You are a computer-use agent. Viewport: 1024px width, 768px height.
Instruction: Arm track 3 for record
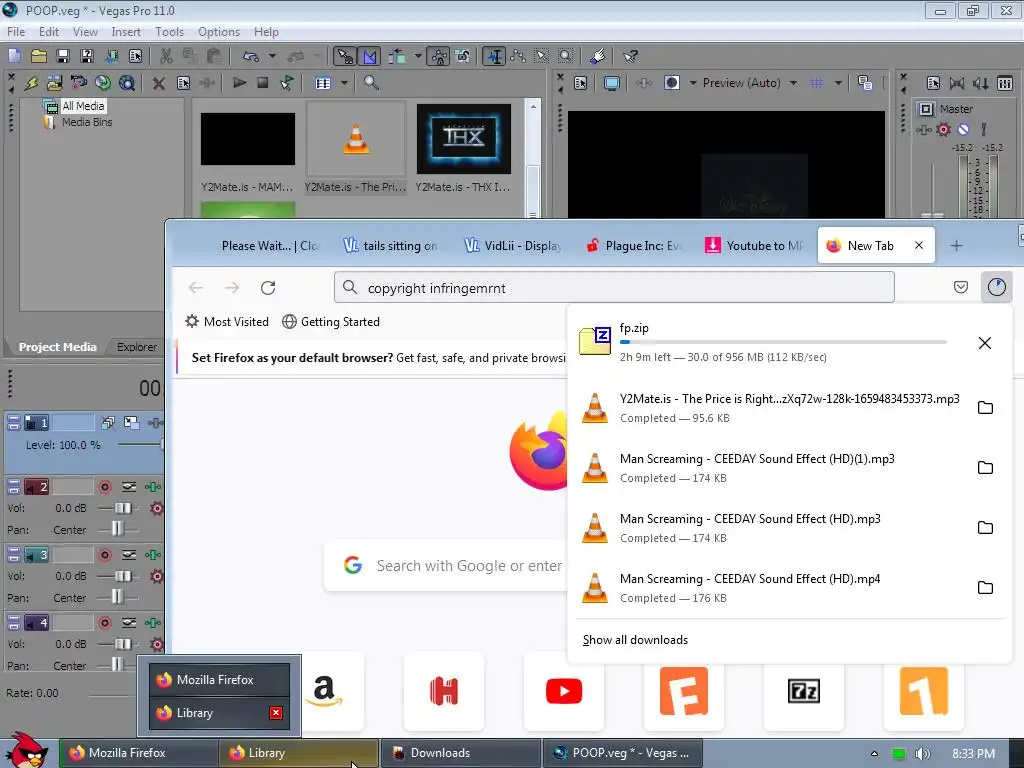click(104, 554)
